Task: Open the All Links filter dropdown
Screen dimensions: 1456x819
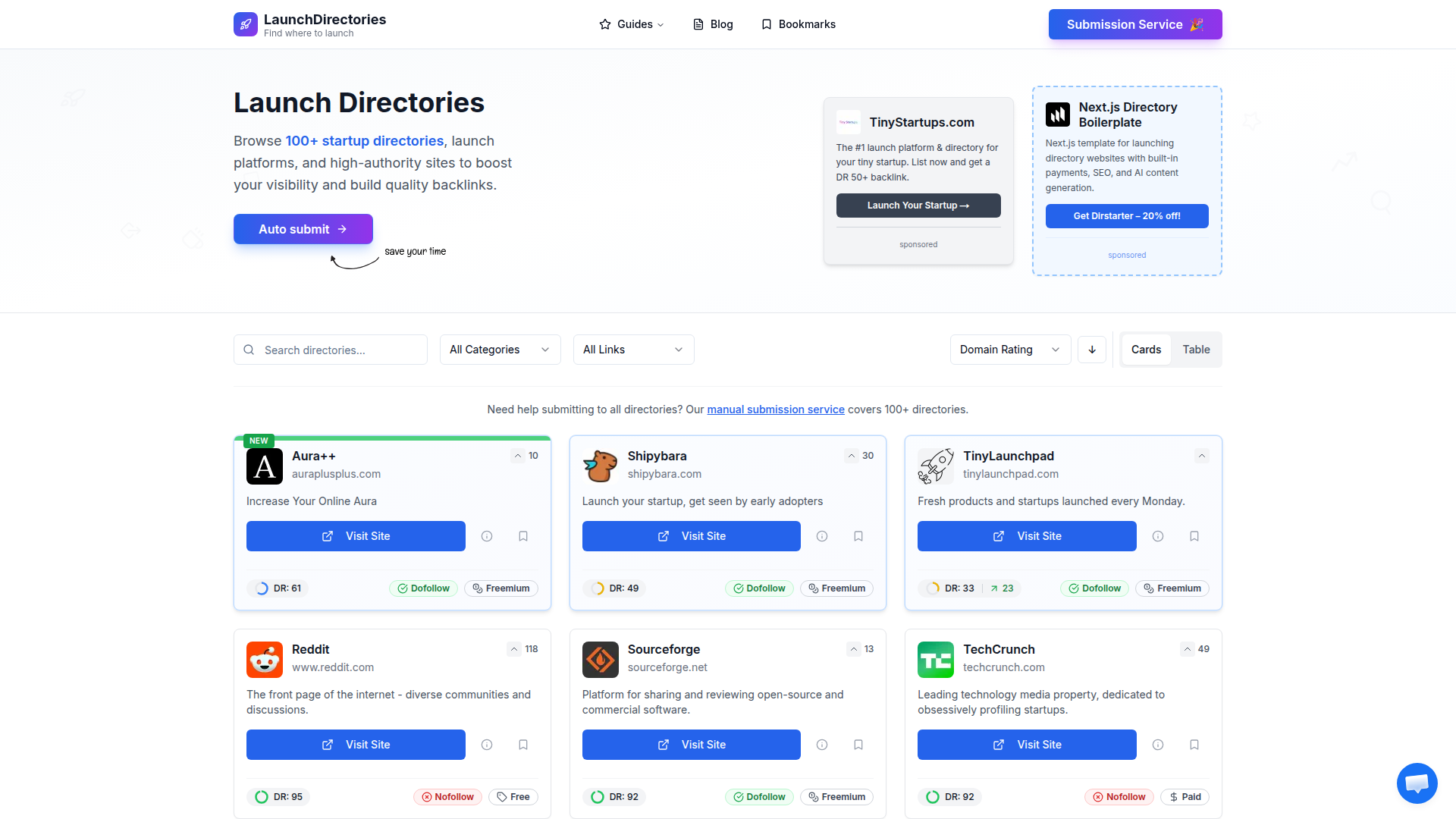Action: coord(633,350)
